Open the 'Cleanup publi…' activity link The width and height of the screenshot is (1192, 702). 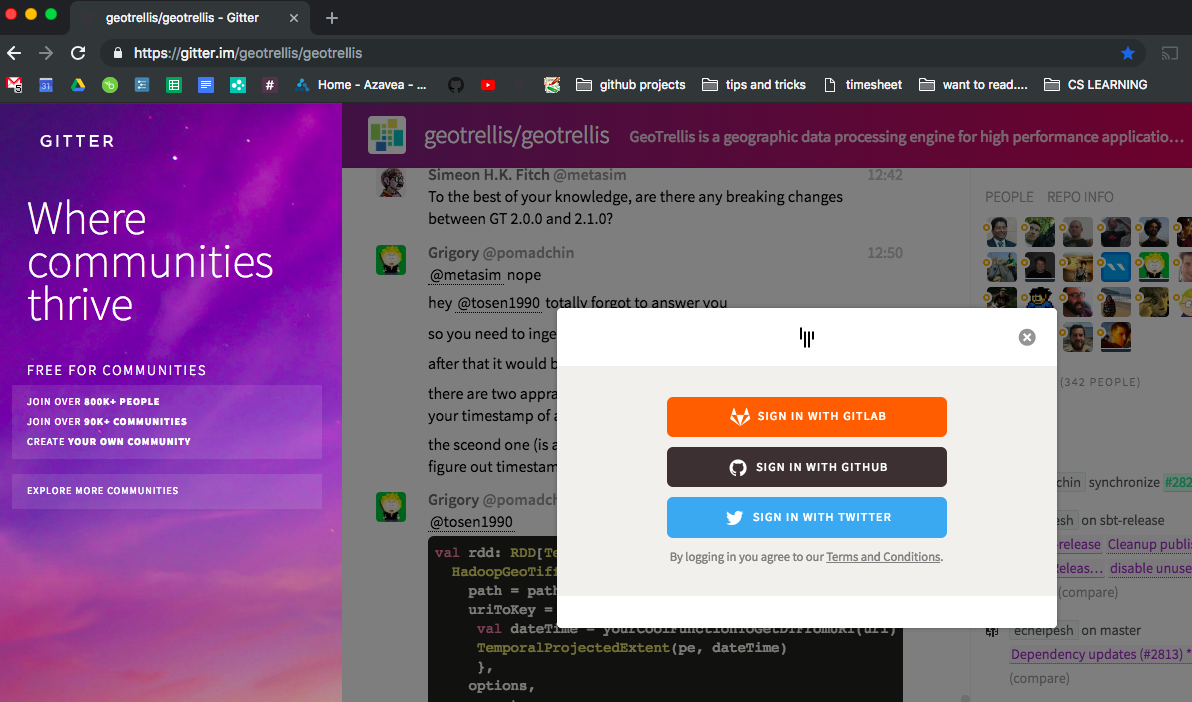click(x=1149, y=545)
